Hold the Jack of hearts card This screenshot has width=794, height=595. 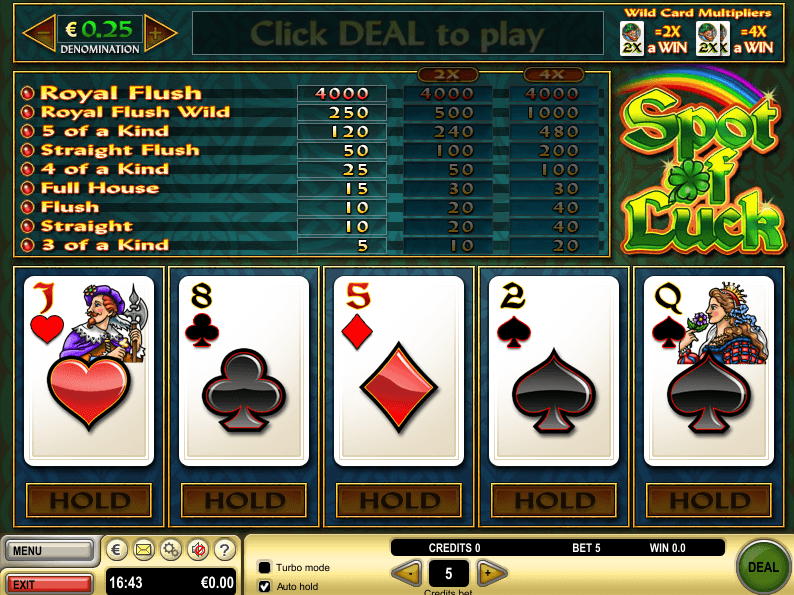tap(89, 371)
